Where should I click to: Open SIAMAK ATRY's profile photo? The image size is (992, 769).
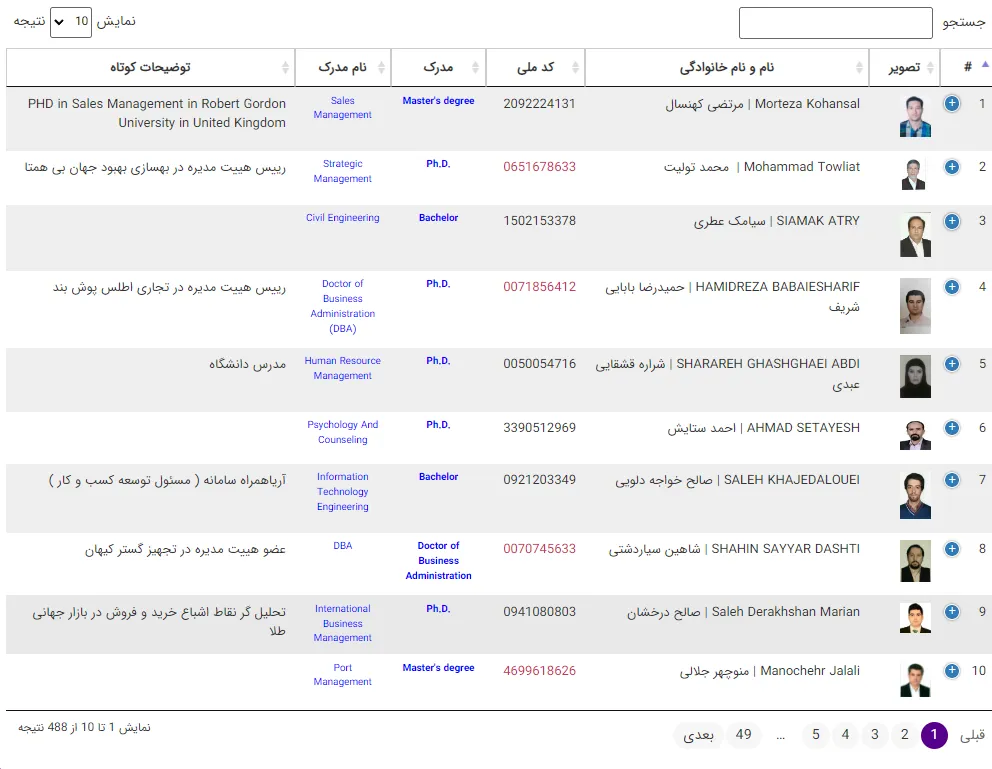point(915,235)
